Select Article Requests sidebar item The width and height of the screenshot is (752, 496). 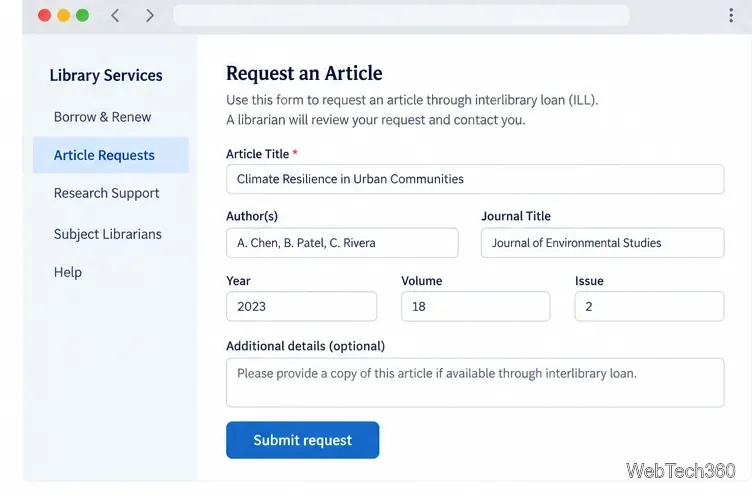tap(111, 155)
